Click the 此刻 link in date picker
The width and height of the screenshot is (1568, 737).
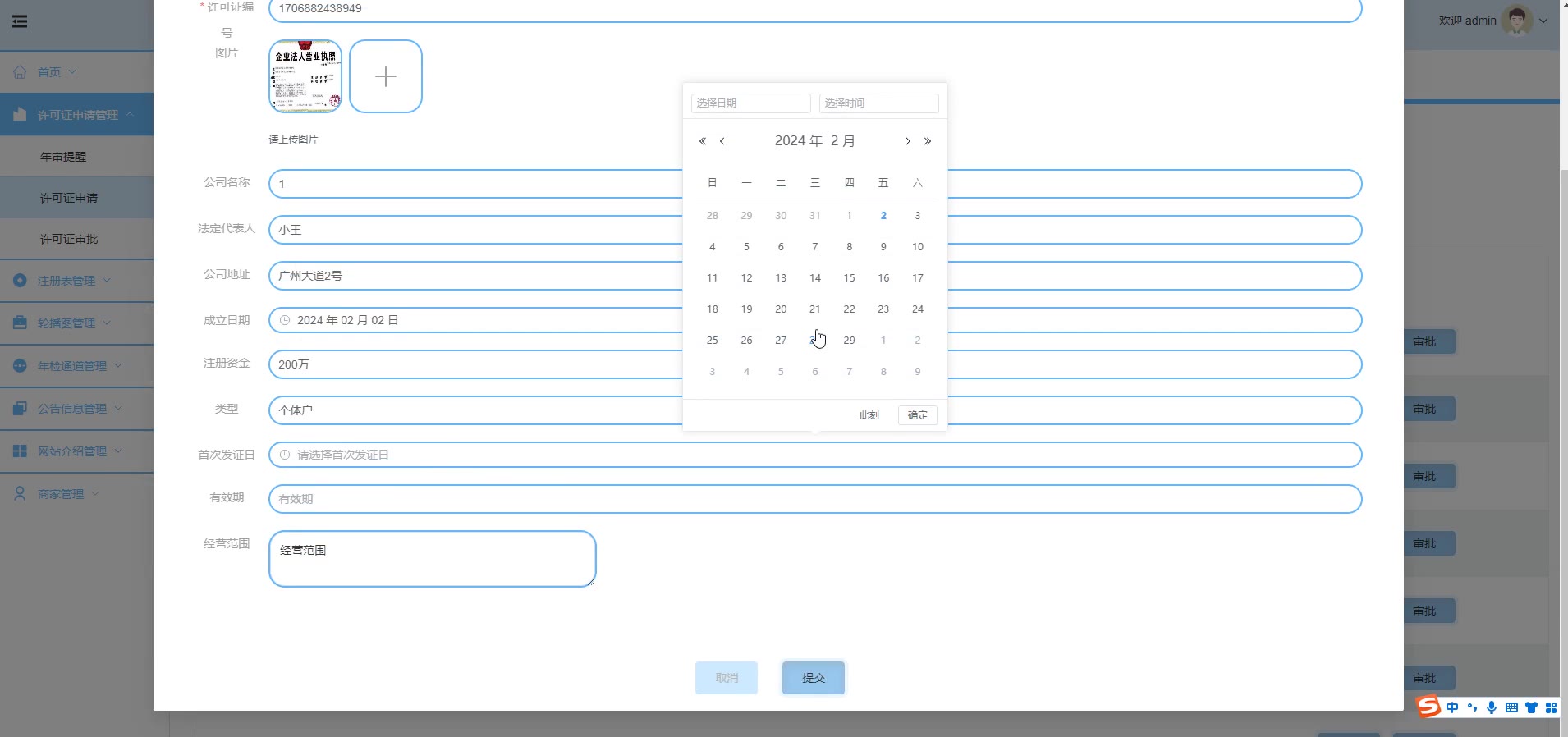[869, 415]
